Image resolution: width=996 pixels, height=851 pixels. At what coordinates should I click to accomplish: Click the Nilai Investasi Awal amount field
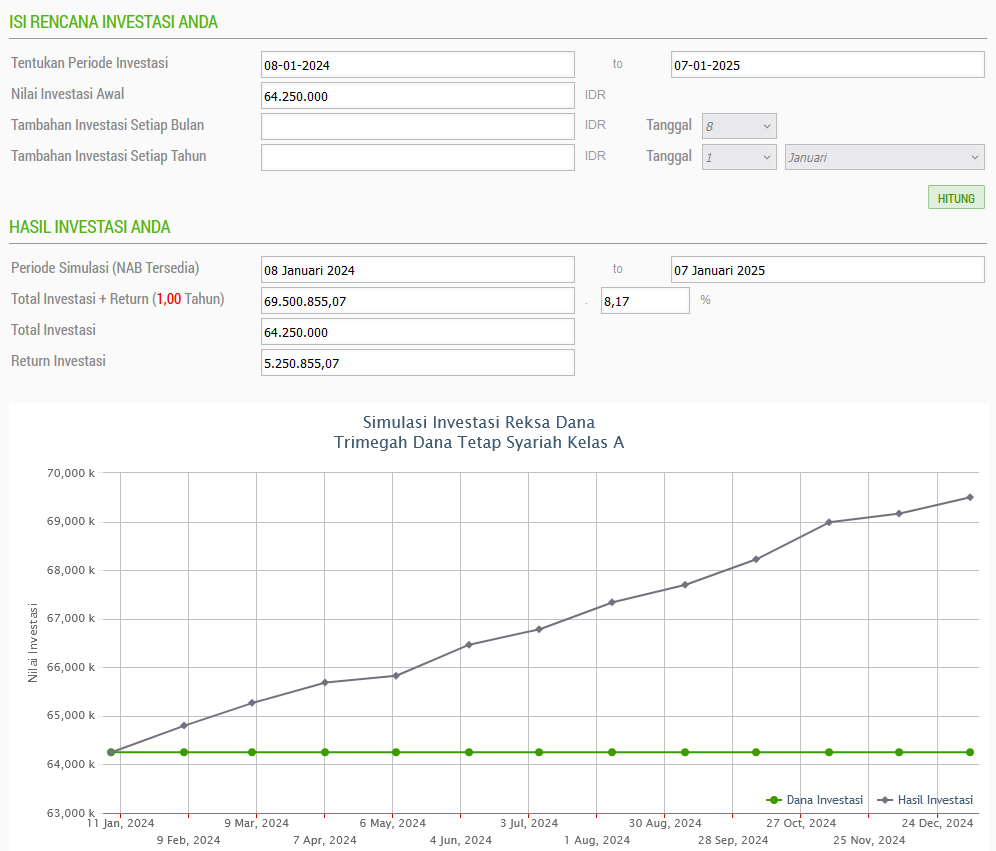[418, 96]
